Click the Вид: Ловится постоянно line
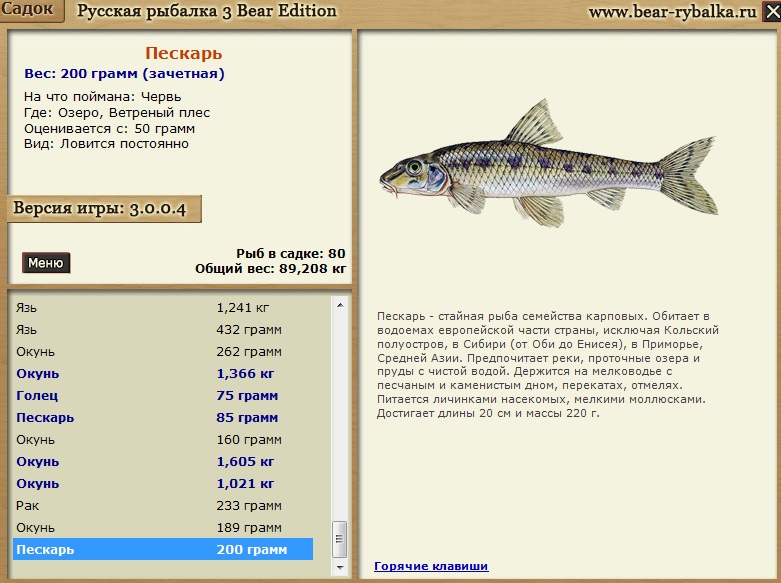This screenshot has width=781, height=583. tap(107, 144)
